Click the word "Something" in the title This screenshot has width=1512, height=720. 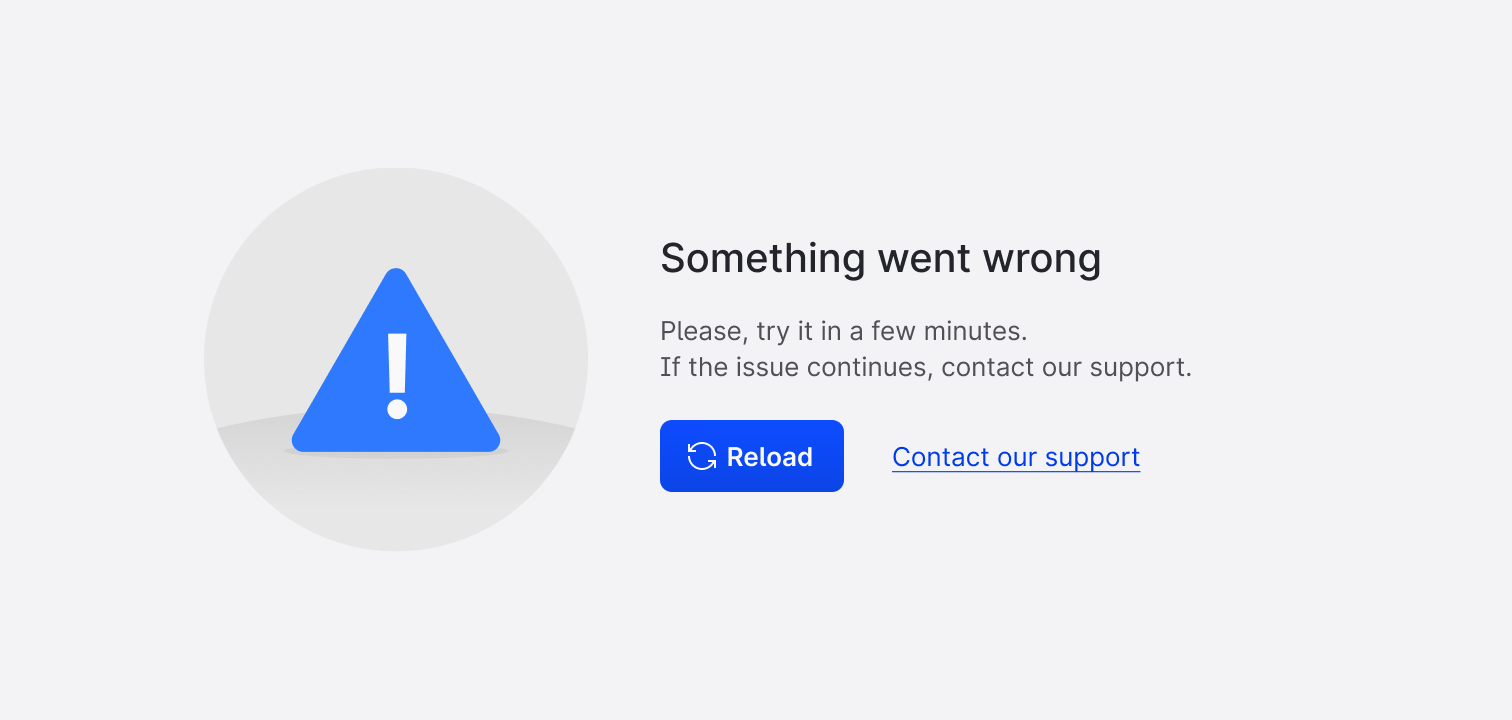[762, 259]
